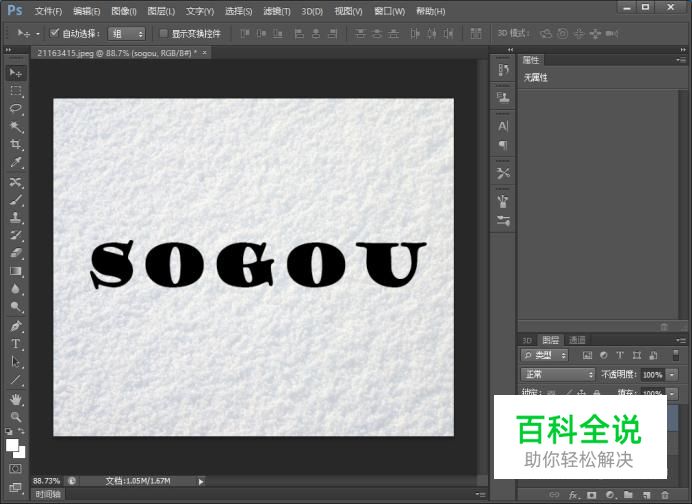Select the Gradient tool
The image size is (692, 504).
point(16,271)
